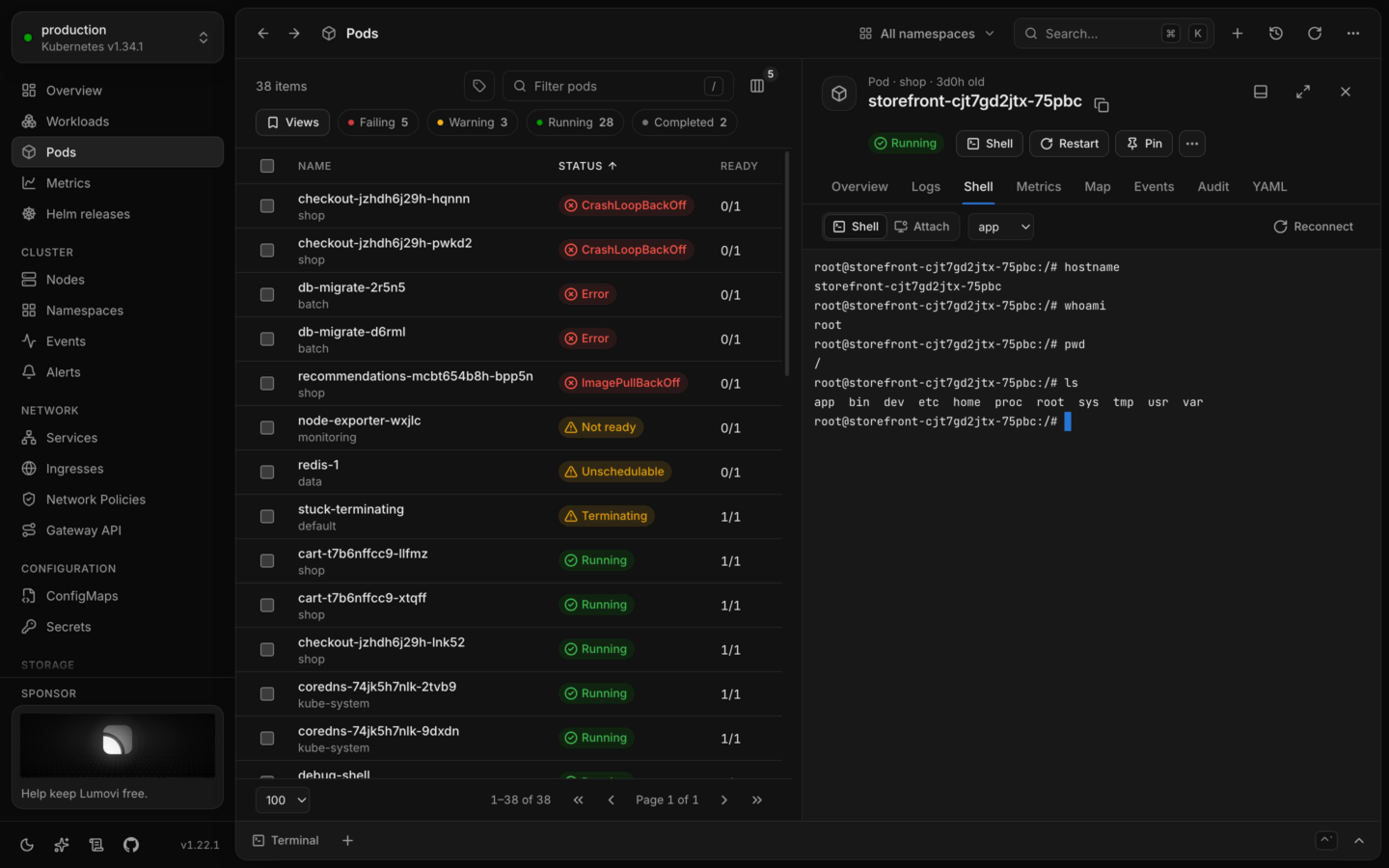Open the app container dropdown

[x=1001, y=227]
